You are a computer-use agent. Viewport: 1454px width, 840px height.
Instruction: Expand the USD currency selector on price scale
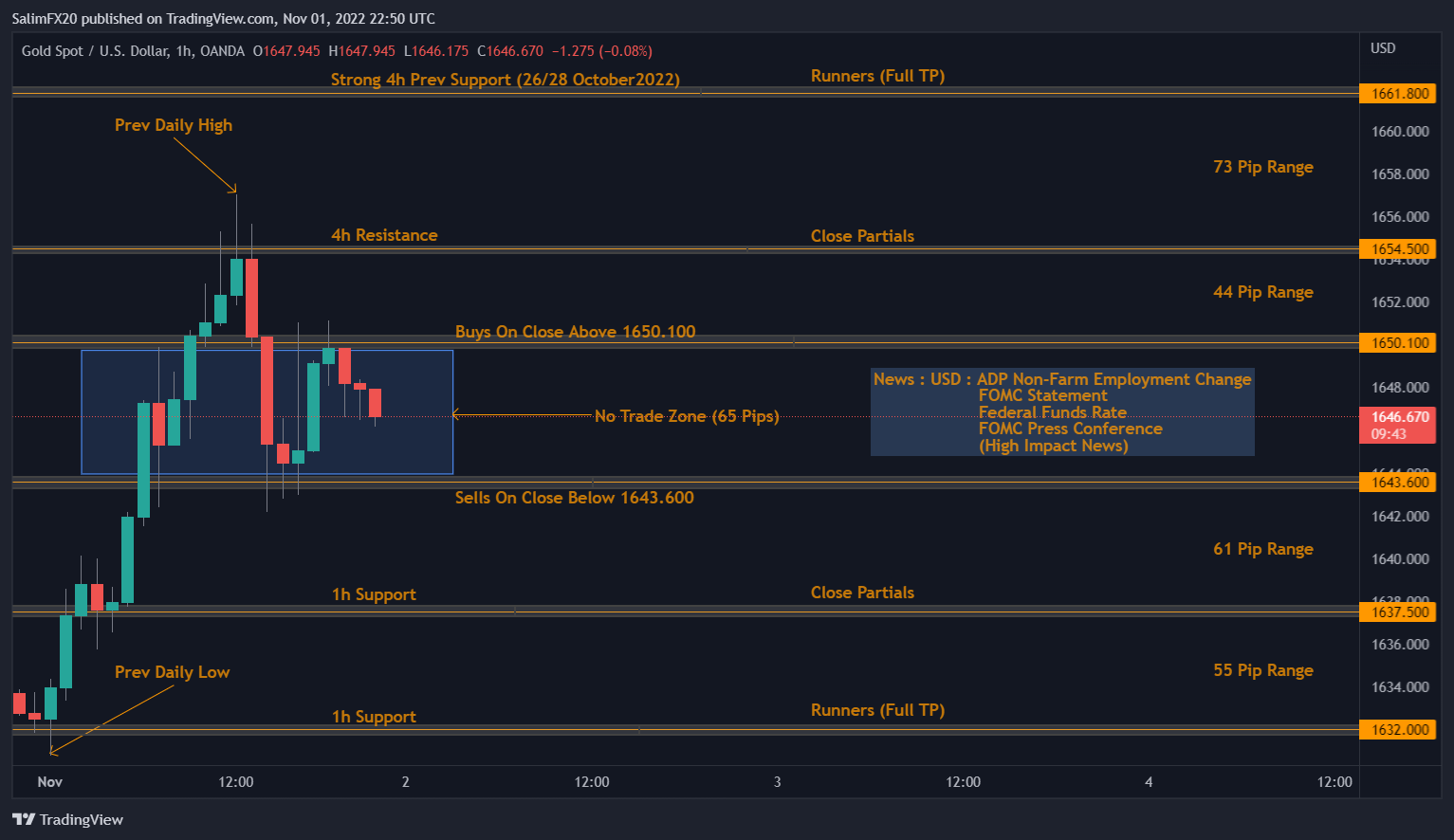coord(1383,47)
